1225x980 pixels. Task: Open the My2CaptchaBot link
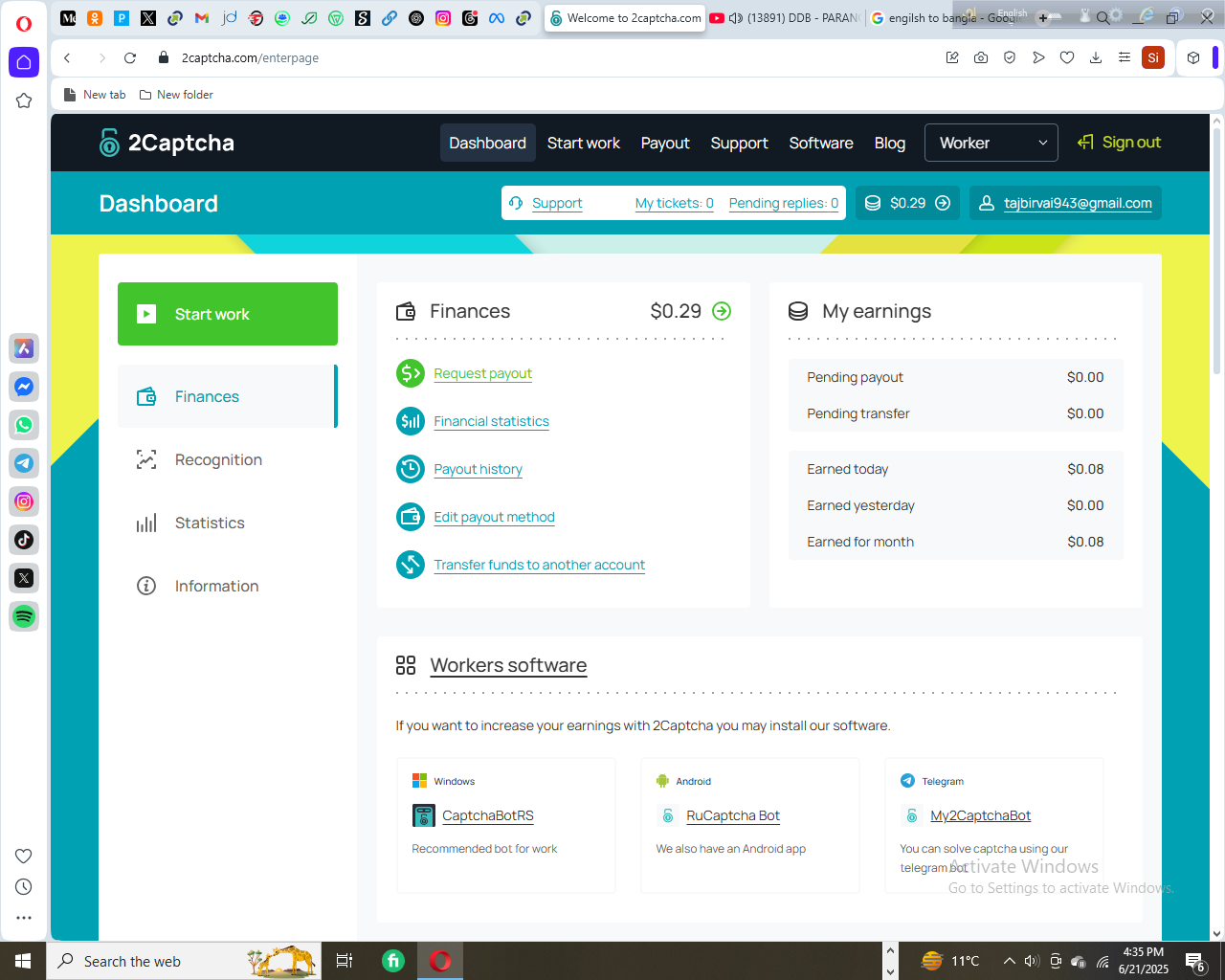(980, 815)
